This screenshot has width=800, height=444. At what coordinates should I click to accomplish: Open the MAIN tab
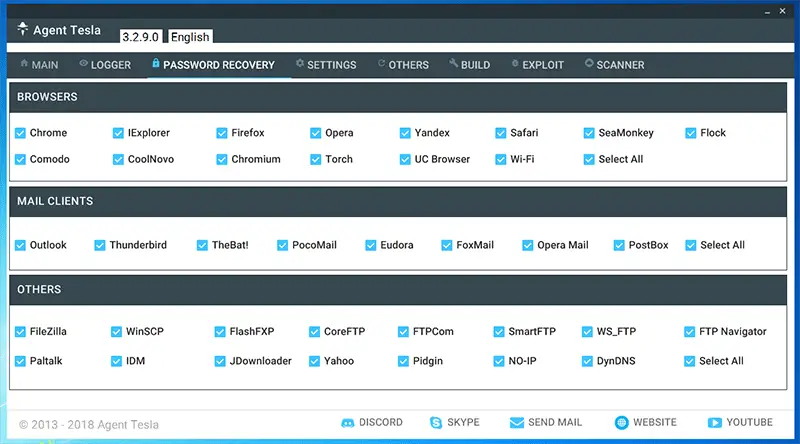pyautogui.click(x=39, y=65)
